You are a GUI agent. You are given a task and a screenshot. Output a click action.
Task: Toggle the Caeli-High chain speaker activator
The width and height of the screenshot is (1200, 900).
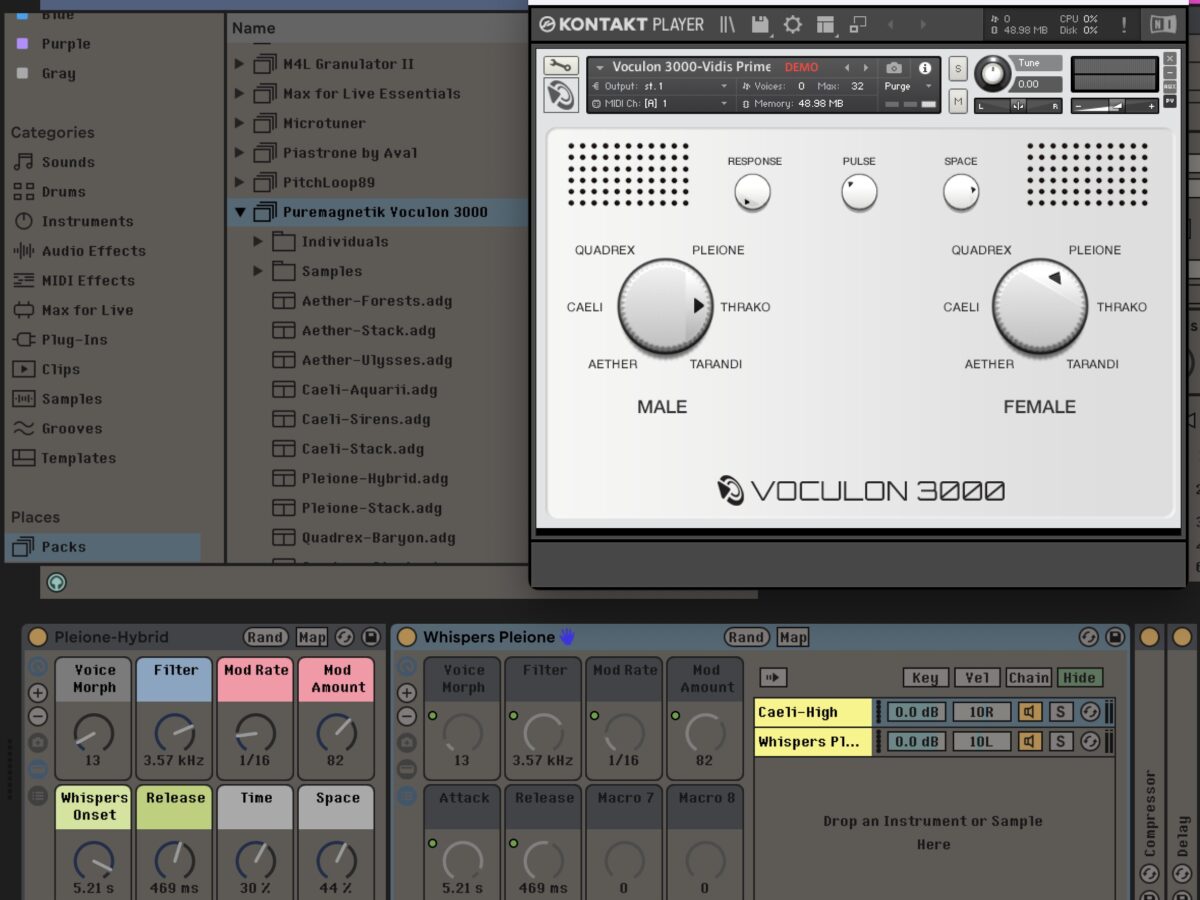(1030, 712)
